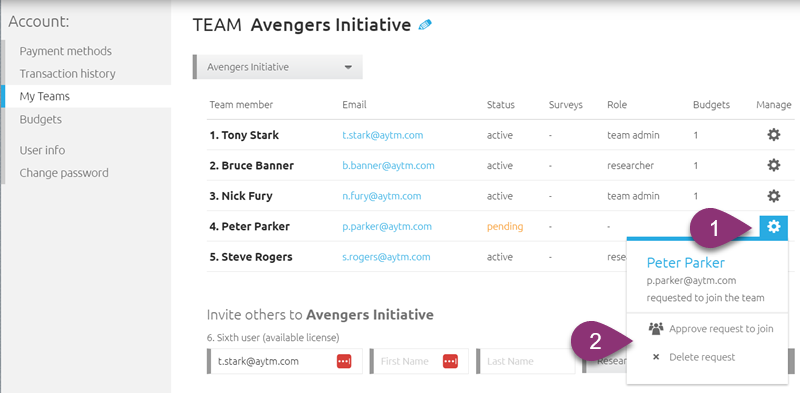Focus the invite email input field
Image resolution: width=800 pixels, height=393 pixels.
tap(286, 361)
